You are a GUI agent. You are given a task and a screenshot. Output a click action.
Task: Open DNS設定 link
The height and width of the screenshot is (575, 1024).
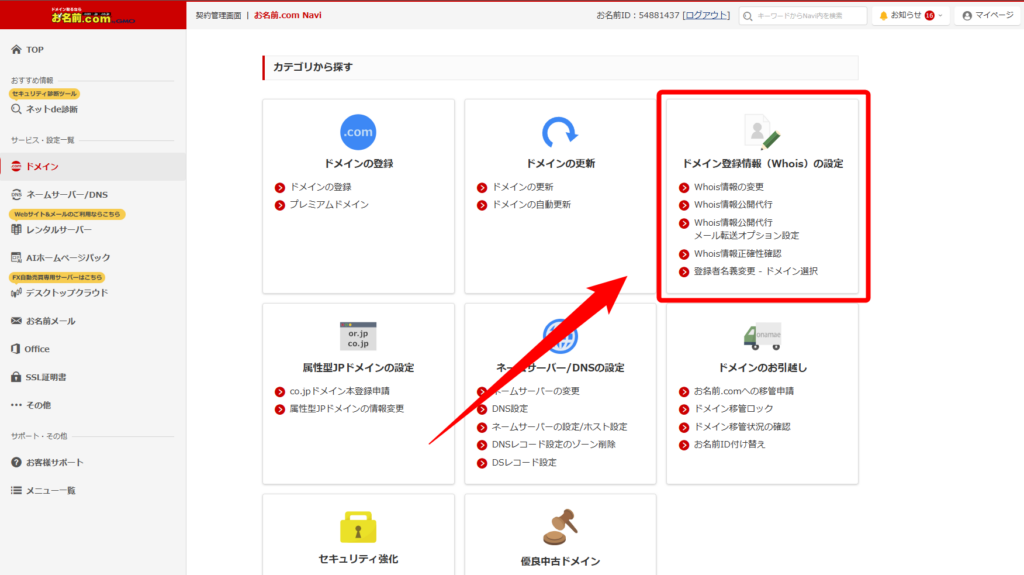tap(509, 408)
